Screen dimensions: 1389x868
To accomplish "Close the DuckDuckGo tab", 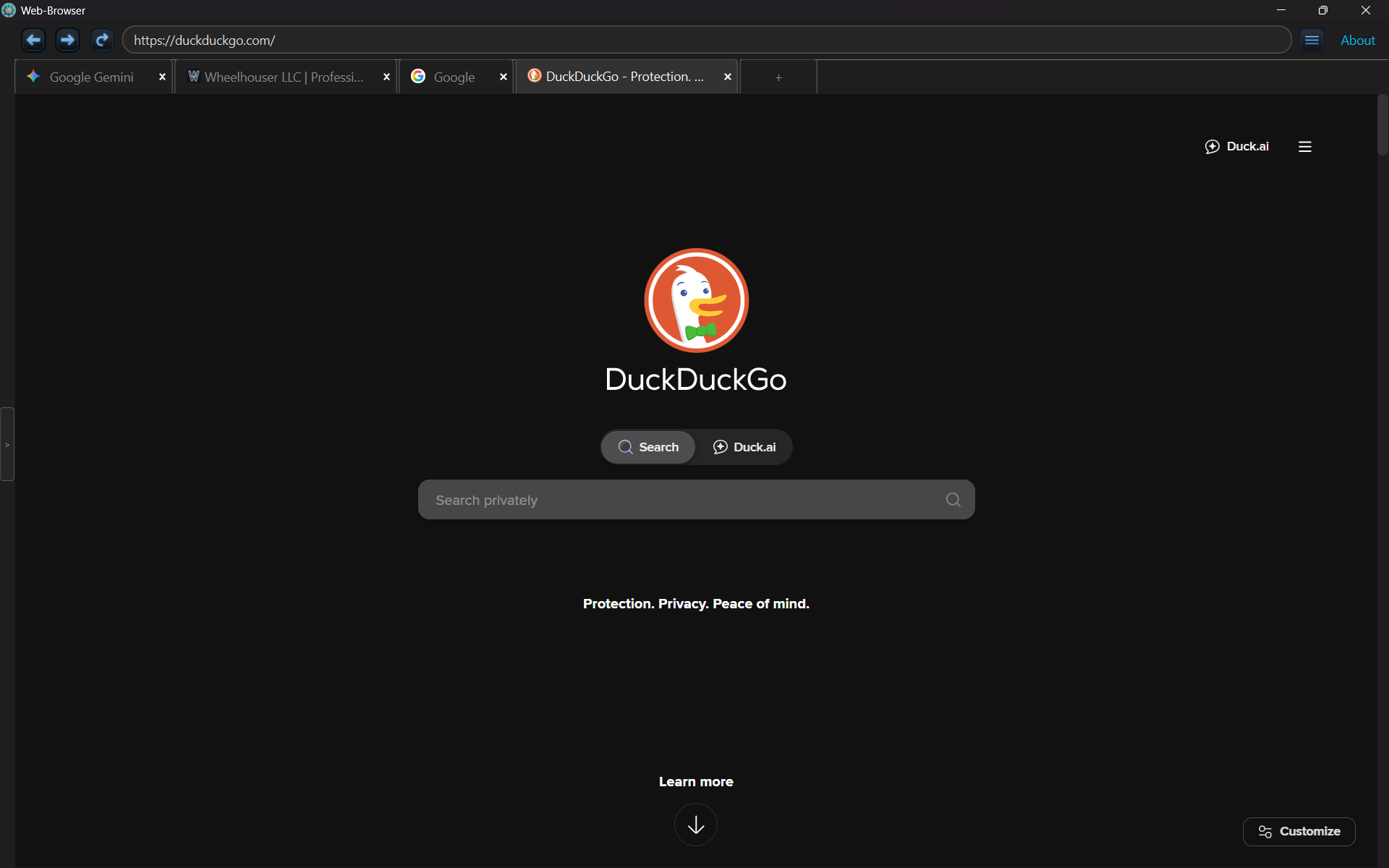I will click(x=728, y=77).
